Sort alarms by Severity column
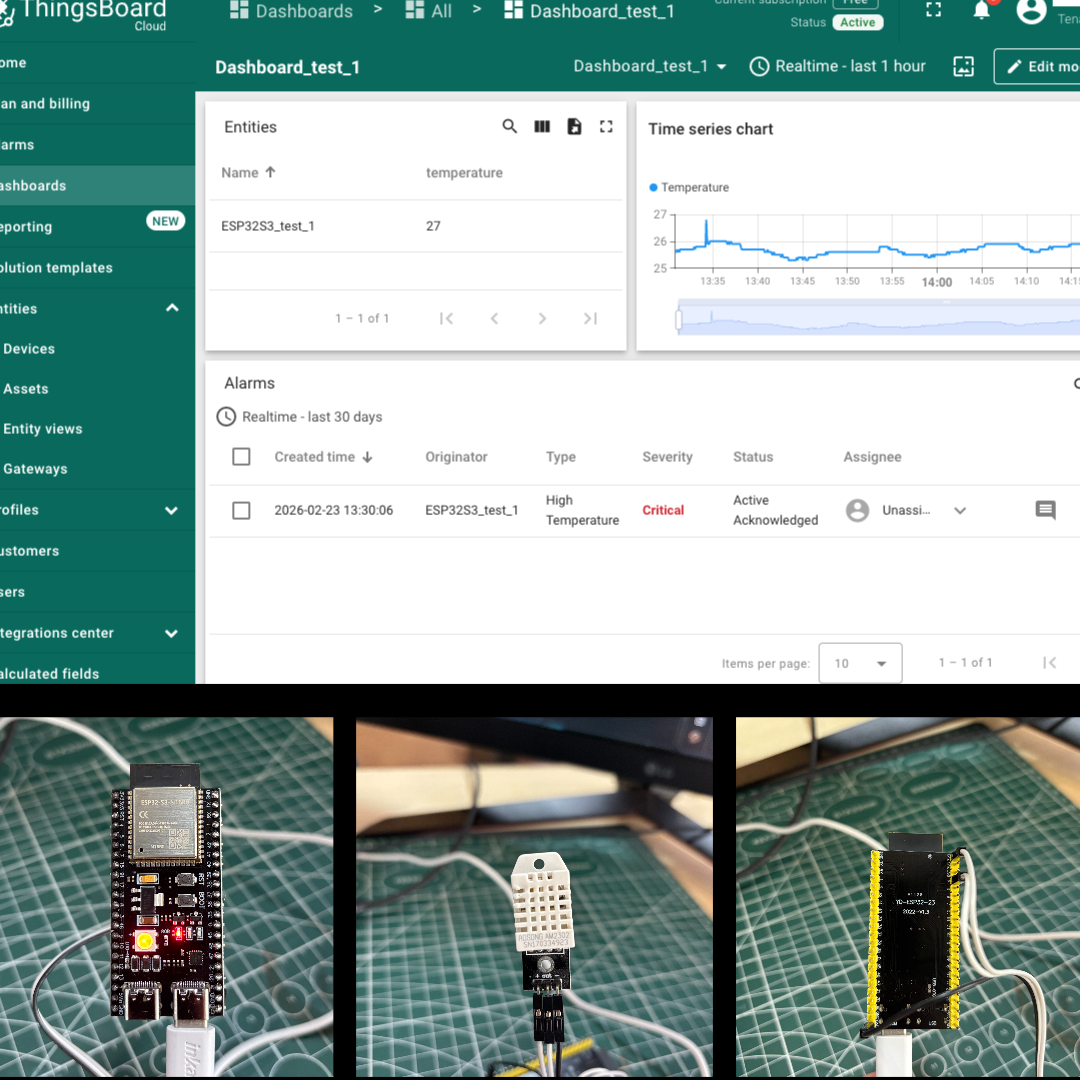The height and width of the screenshot is (1080, 1080). tap(667, 457)
